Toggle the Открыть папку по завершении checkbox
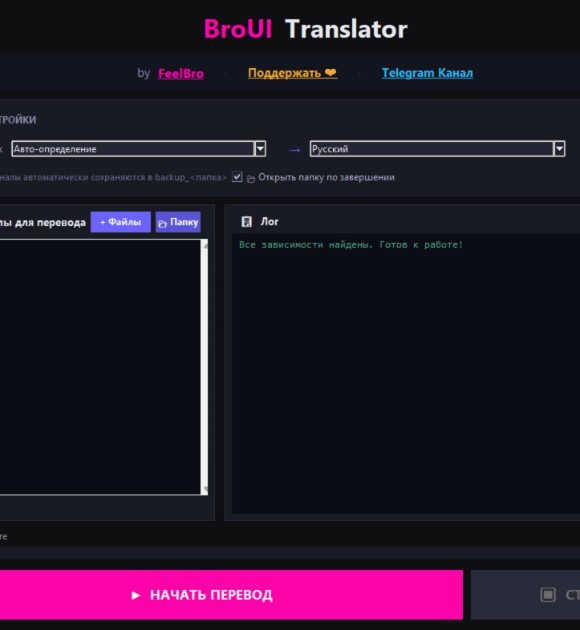The width and height of the screenshot is (580, 630). coord(237,177)
